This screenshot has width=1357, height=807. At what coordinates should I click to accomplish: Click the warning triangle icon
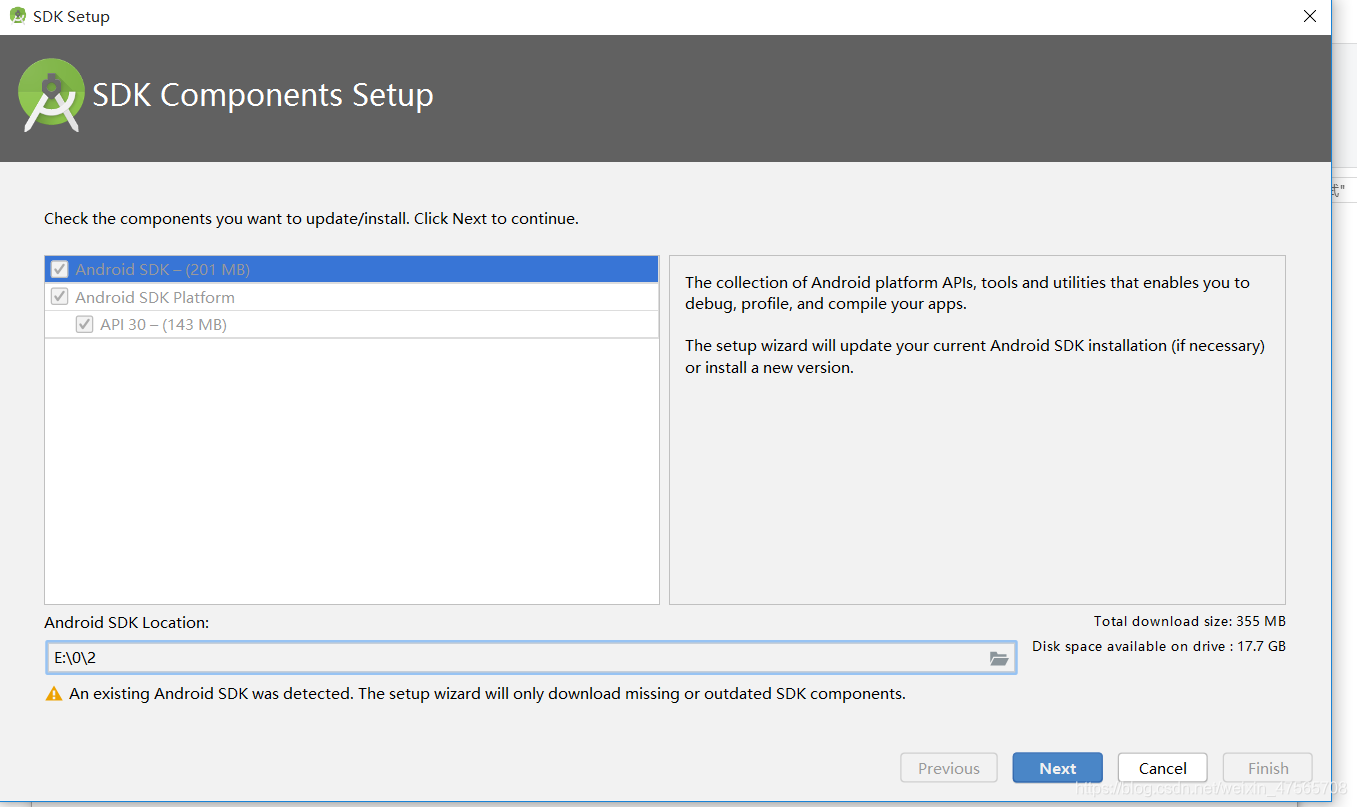[x=54, y=694]
